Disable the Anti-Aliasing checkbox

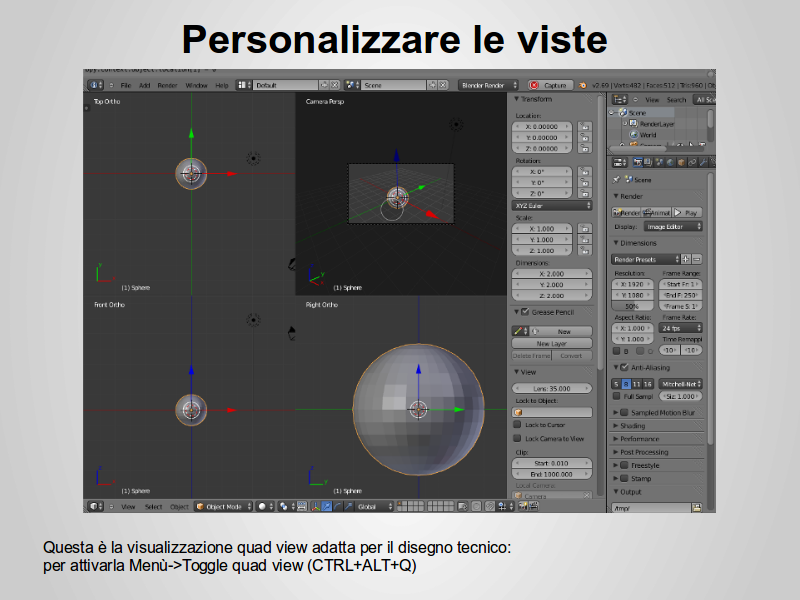[x=624, y=367]
